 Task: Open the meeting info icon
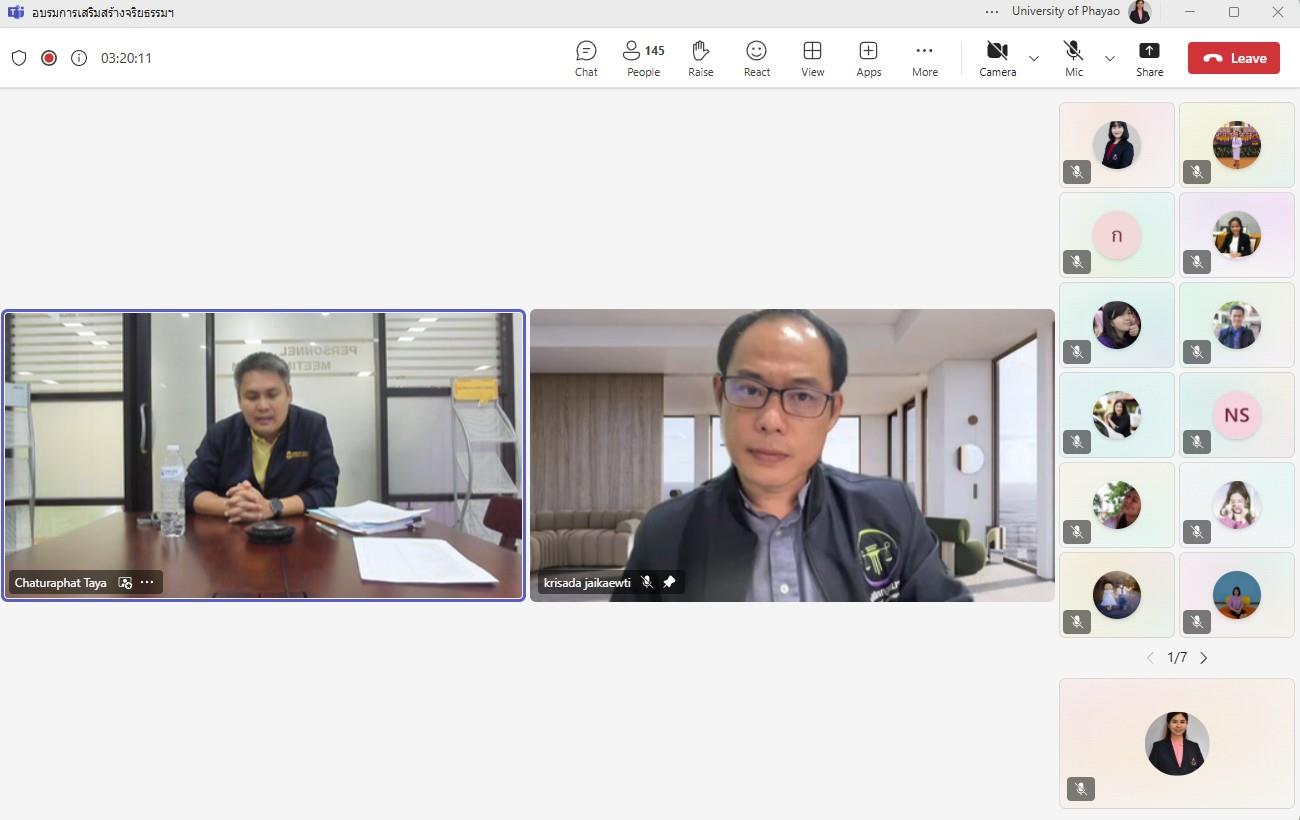[79, 58]
